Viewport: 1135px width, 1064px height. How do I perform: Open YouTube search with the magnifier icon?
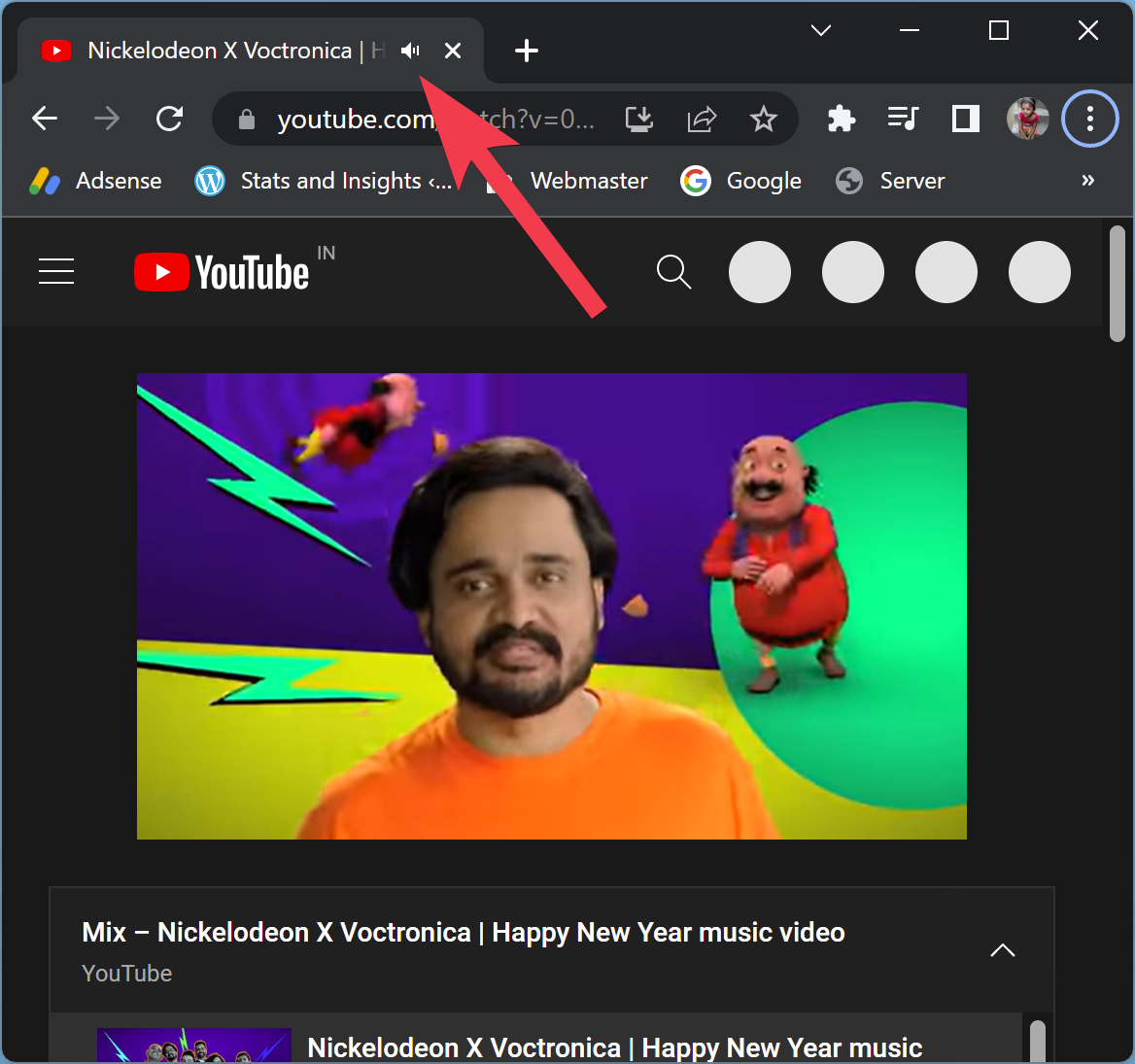674,272
